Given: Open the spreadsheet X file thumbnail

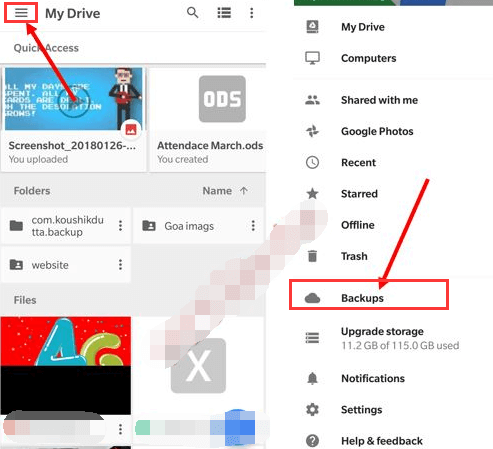Looking at the screenshot, I should coord(198,365).
